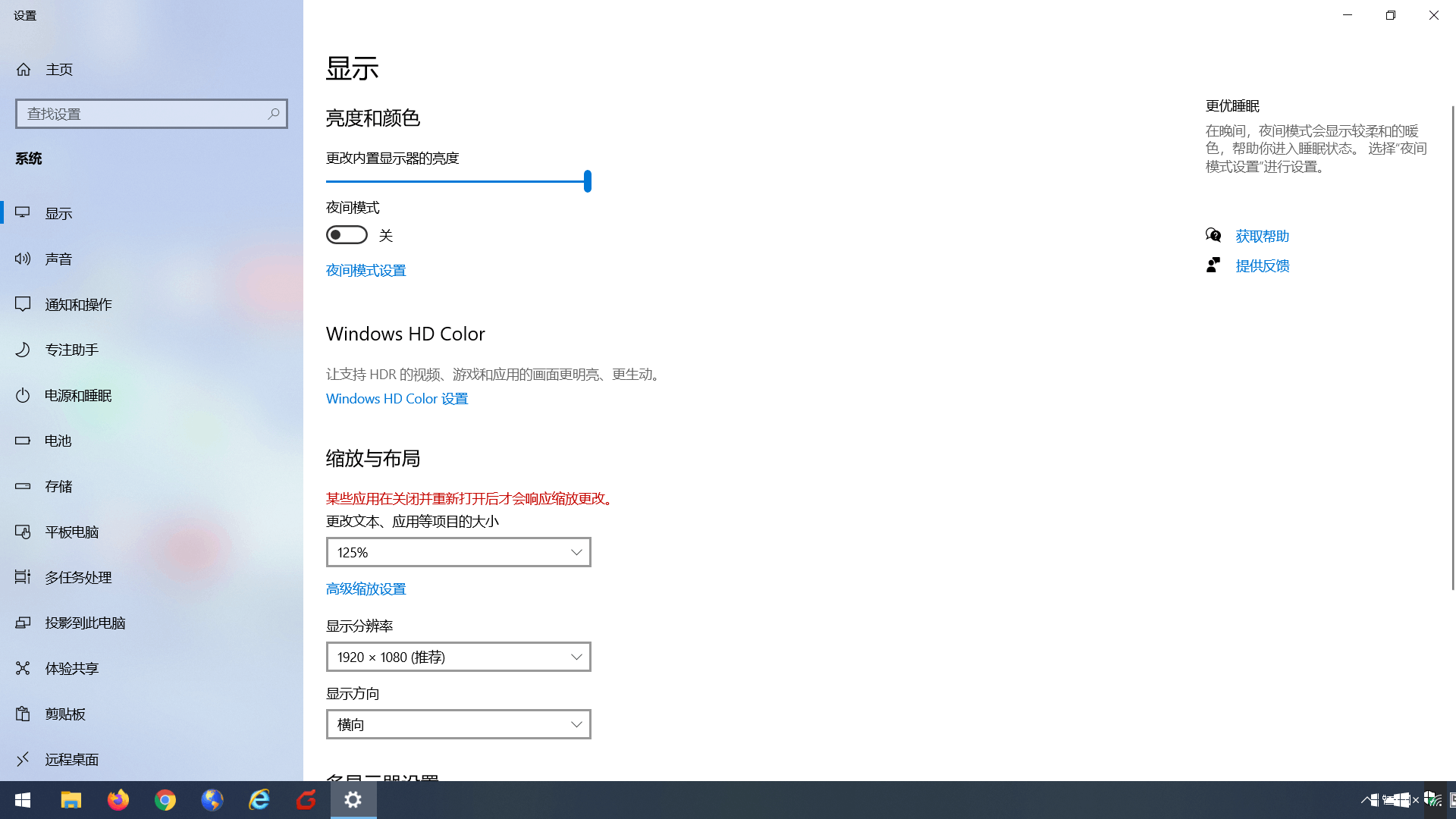Click the home icon beside 主页
Viewport: 1456px width, 819px height.
[24, 69]
